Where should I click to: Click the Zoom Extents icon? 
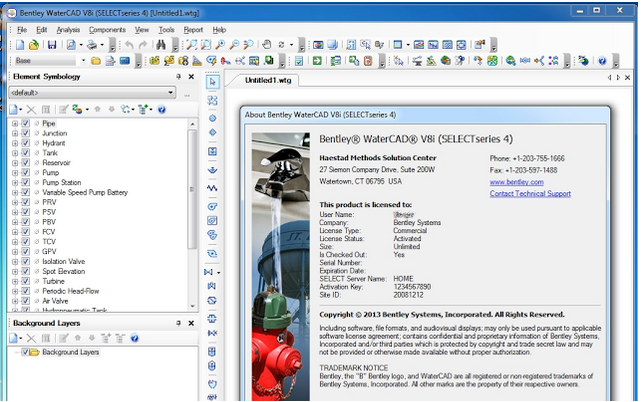pyautogui.click(x=192, y=45)
